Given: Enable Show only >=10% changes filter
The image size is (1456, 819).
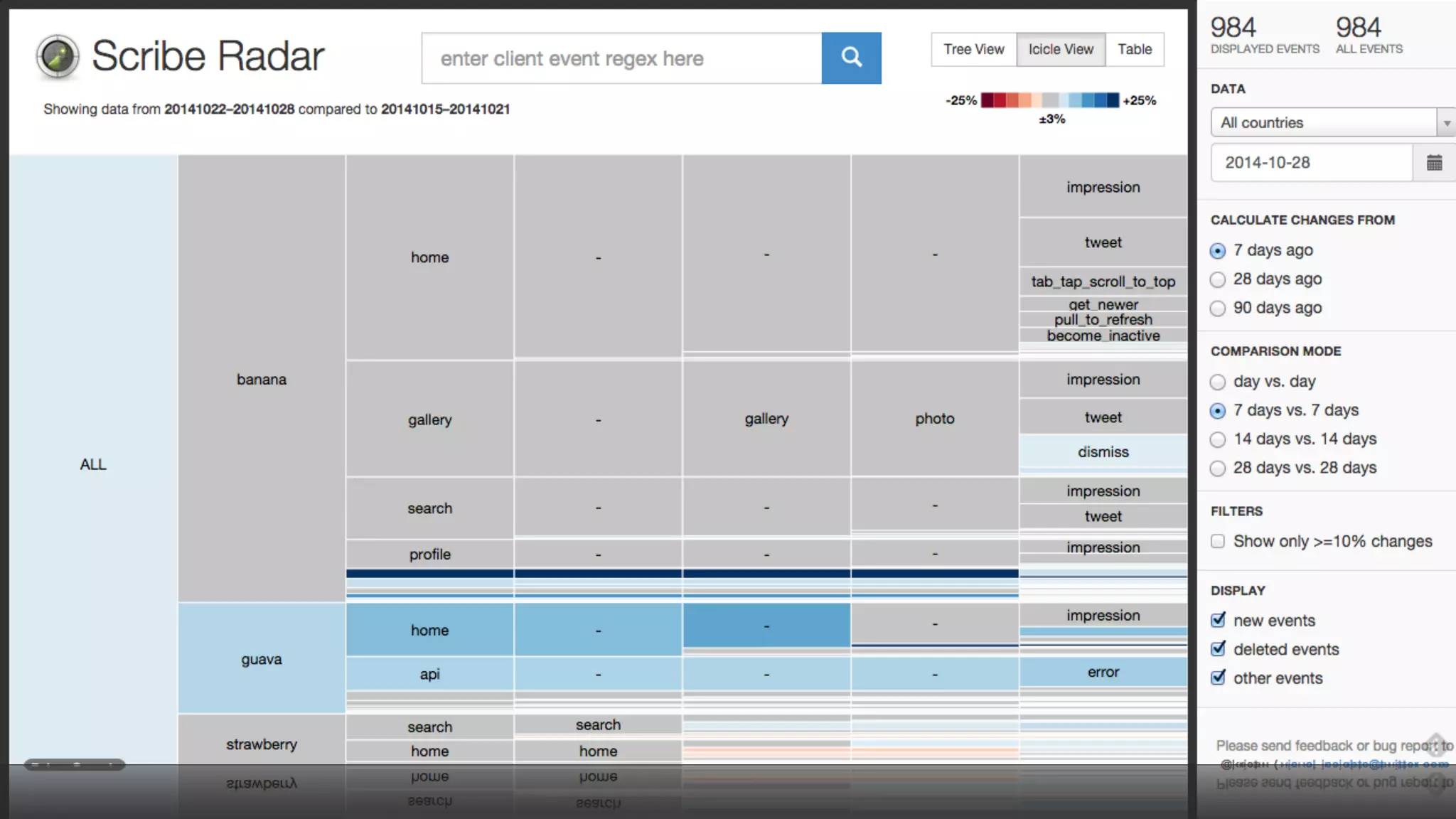Looking at the screenshot, I should click(x=1218, y=542).
